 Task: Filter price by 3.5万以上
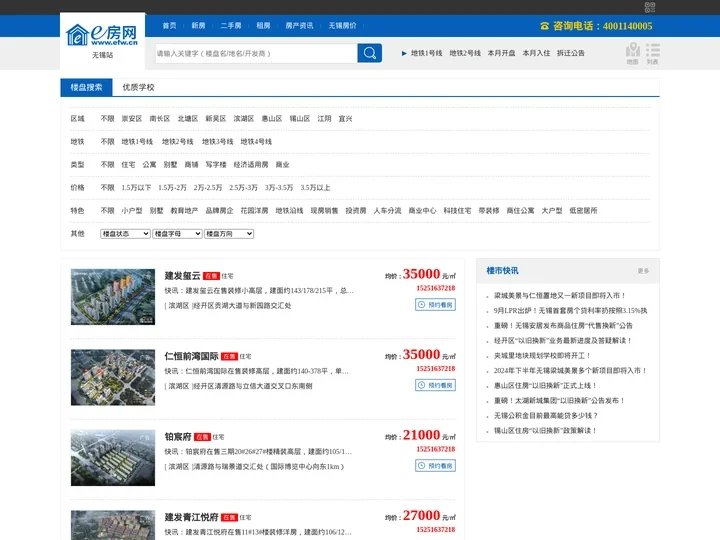[x=315, y=187]
